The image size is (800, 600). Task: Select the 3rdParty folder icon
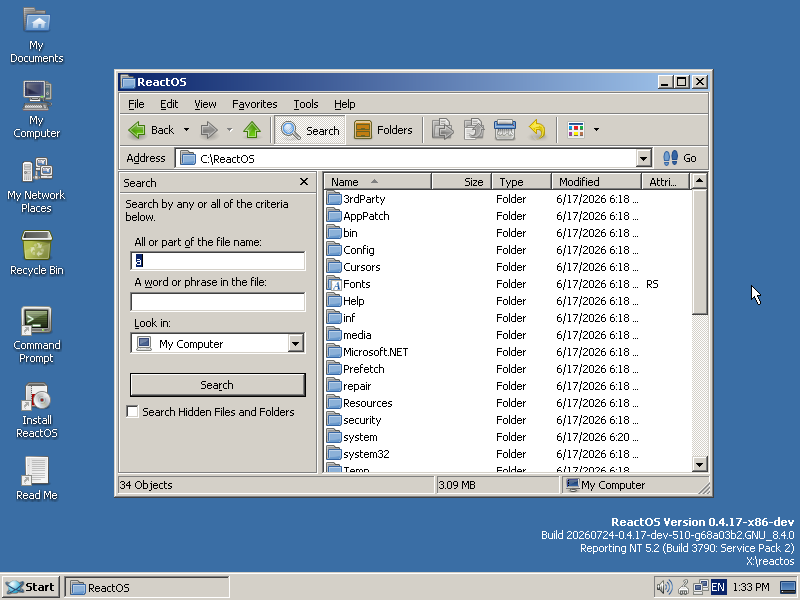coord(334,198)
